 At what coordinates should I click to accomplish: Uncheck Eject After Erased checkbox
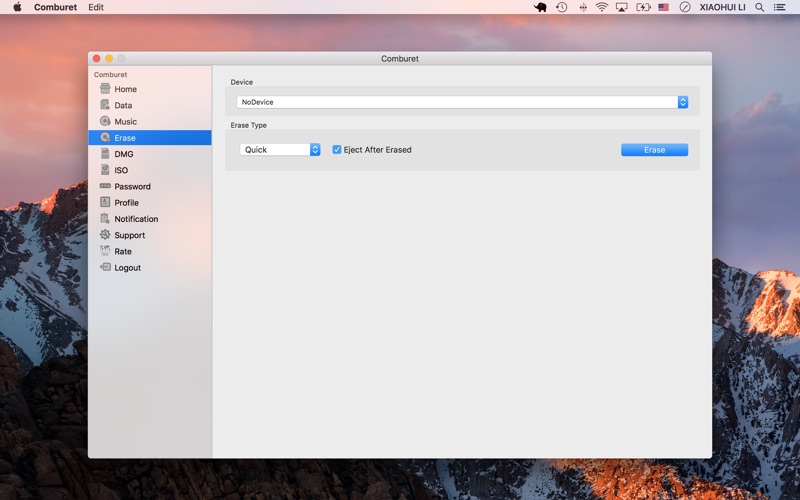click(337, 149)
